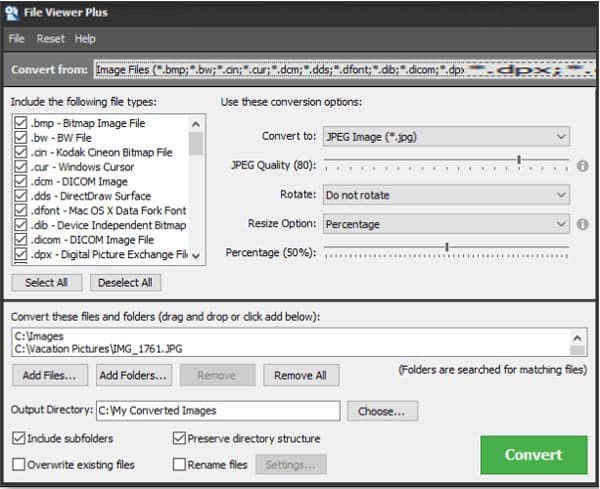Click the rename Settings button
Viewport: 600px width, 489px height.
click(x=291, y=465)
